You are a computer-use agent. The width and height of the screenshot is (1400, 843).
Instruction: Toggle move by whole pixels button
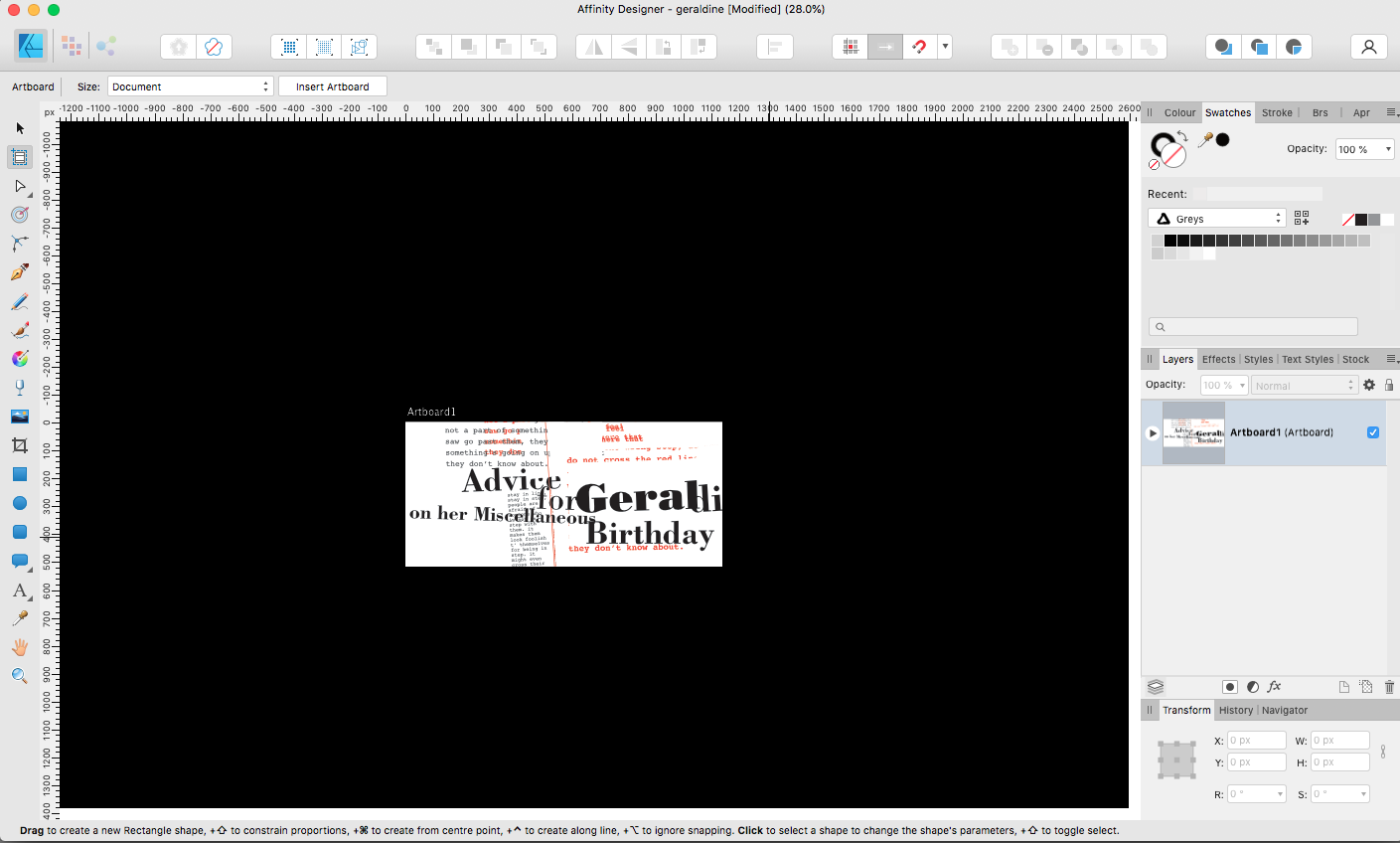[x=885, y=47]
